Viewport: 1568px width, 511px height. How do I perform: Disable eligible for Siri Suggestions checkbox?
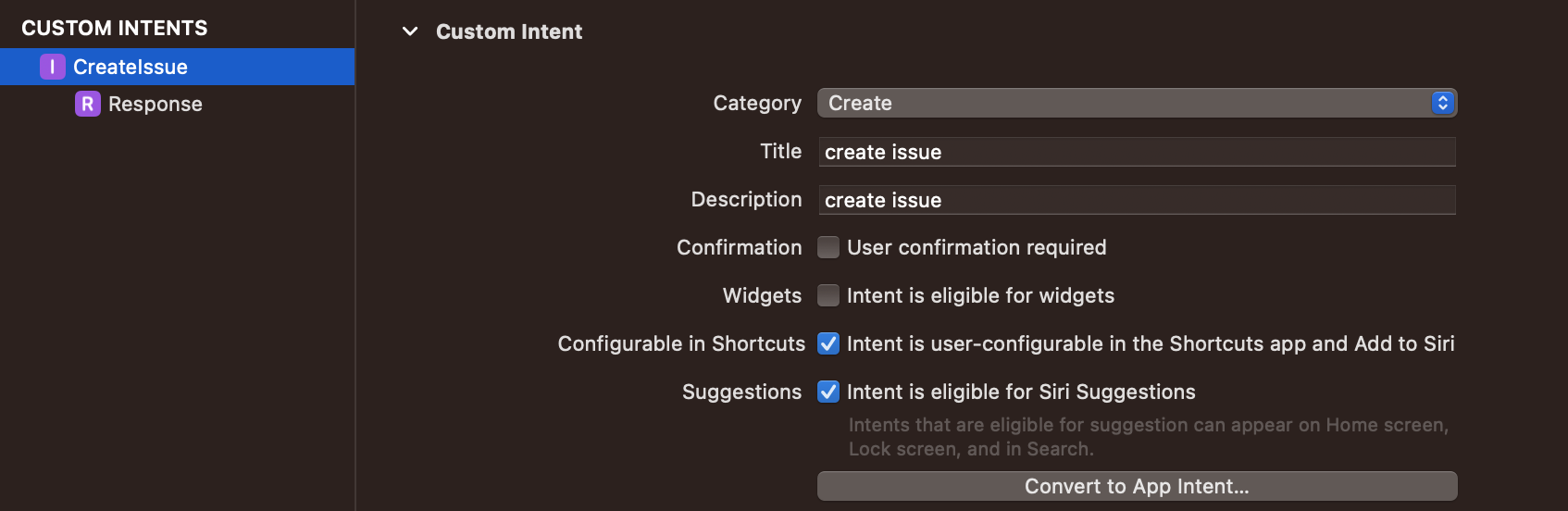coord(828,392)
